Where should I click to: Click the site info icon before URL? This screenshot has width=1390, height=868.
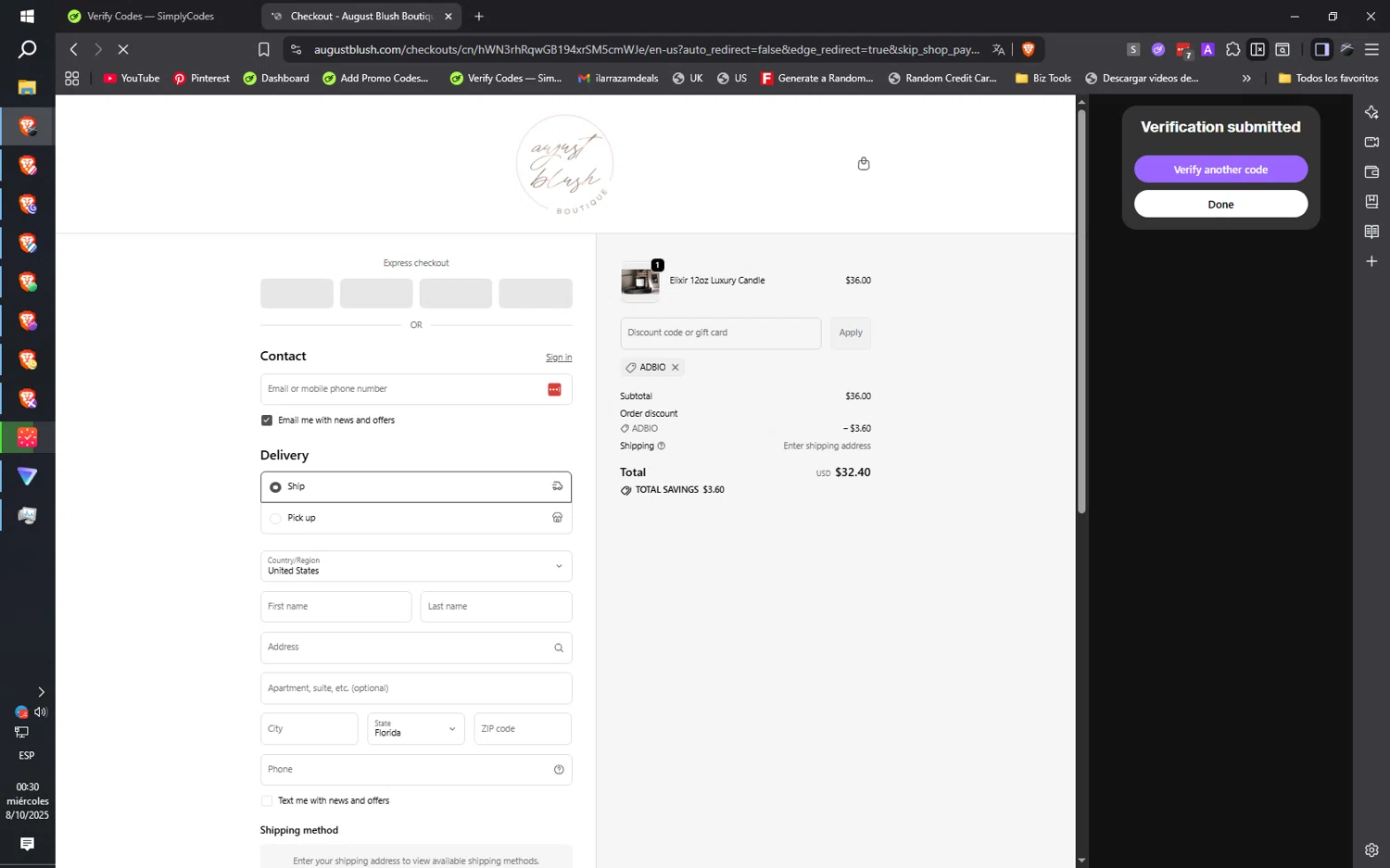click(296, 50)
